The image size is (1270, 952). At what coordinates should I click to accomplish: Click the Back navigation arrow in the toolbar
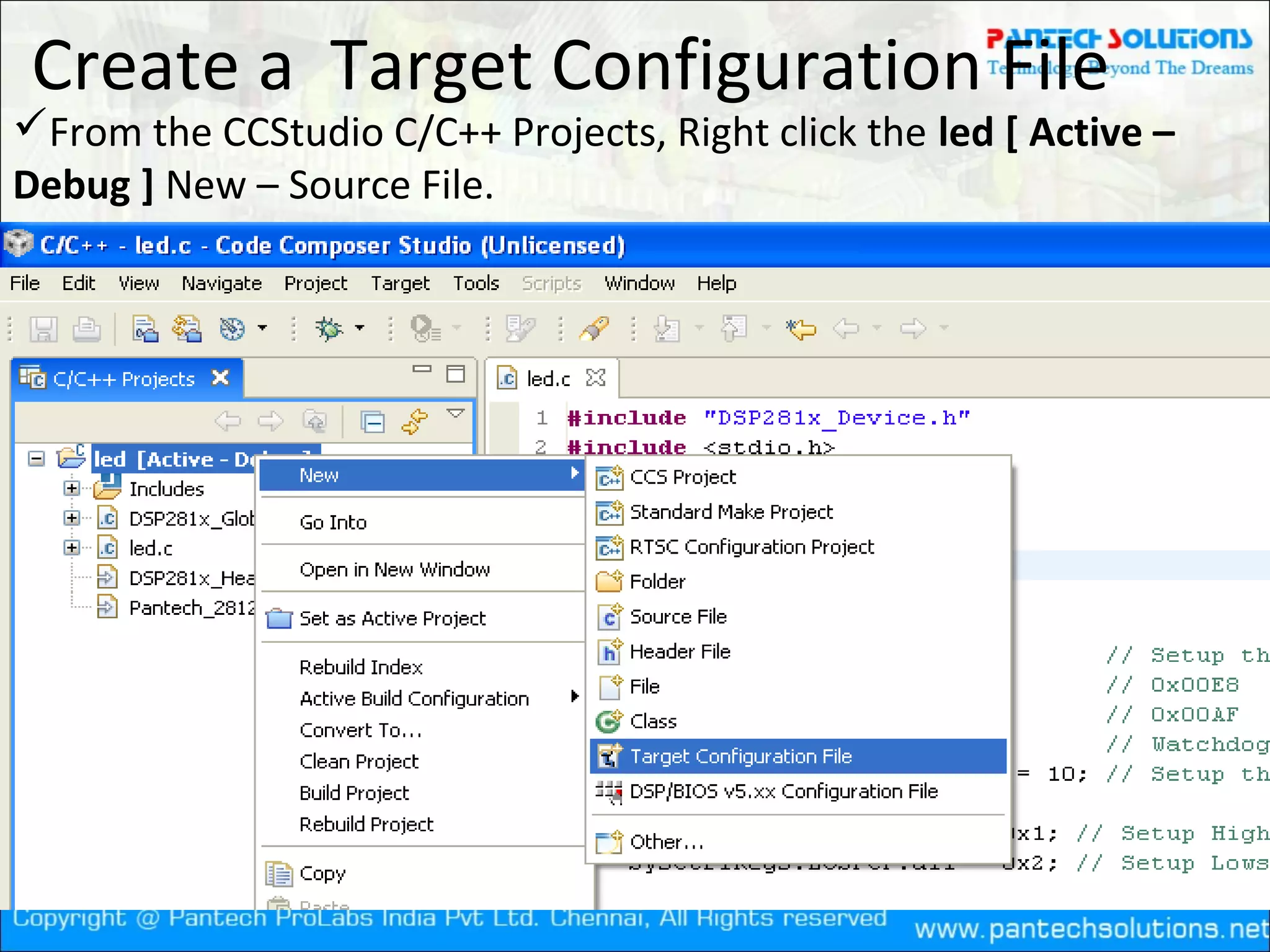pyautogui.click(x=846, y=328)
